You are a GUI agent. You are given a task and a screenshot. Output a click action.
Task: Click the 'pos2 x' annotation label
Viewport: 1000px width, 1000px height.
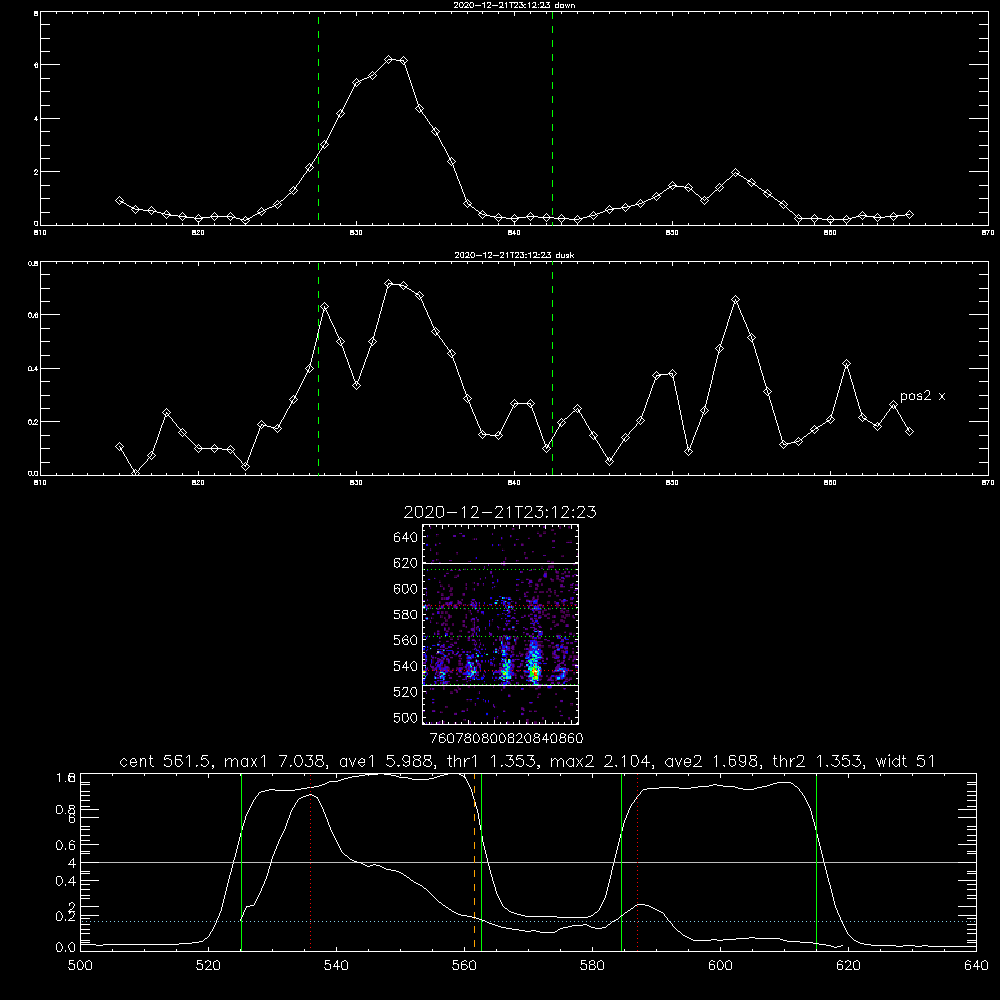[x=922, y=396]
